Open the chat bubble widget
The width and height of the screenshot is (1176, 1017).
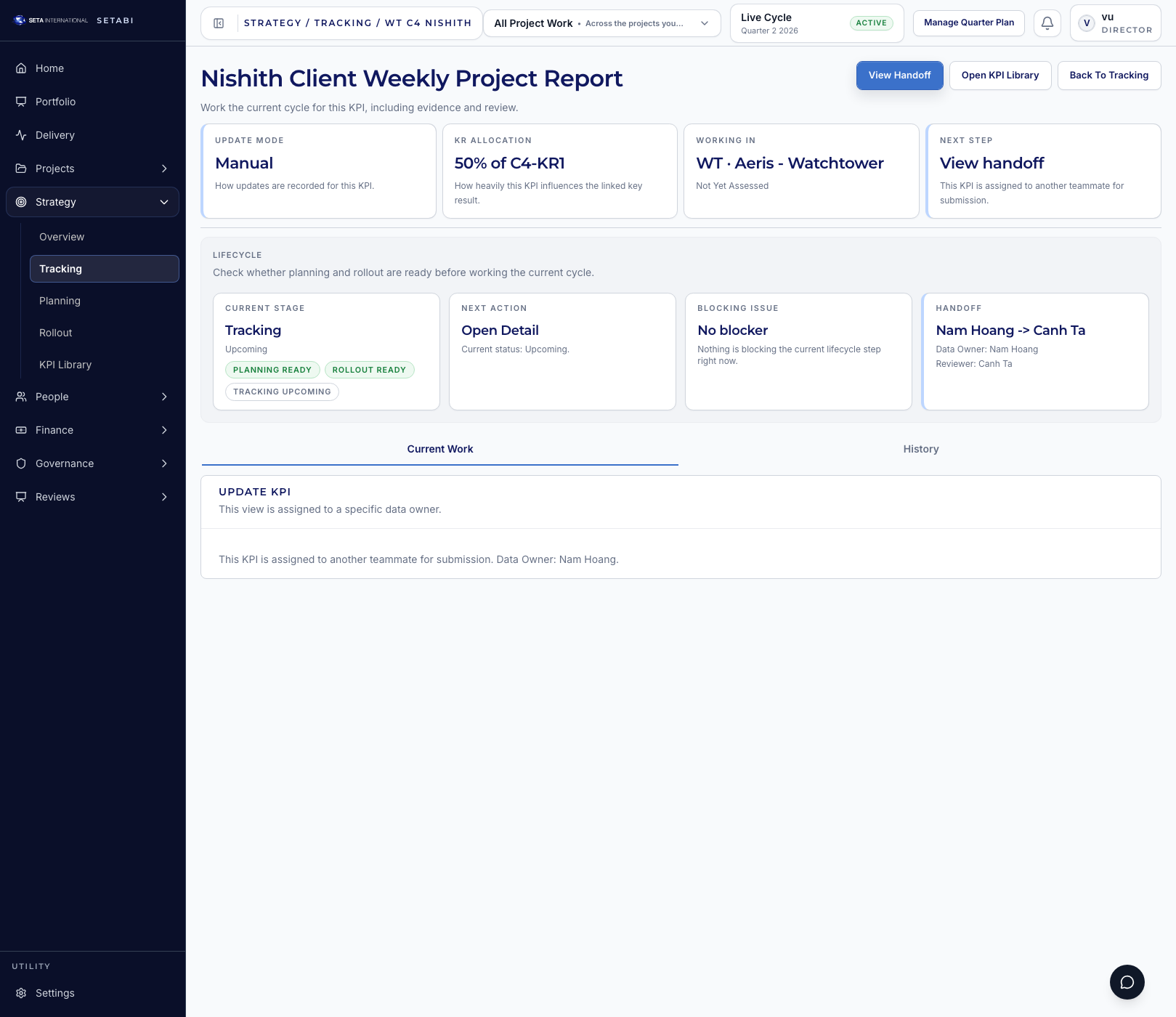click(x=1127, y=982)
